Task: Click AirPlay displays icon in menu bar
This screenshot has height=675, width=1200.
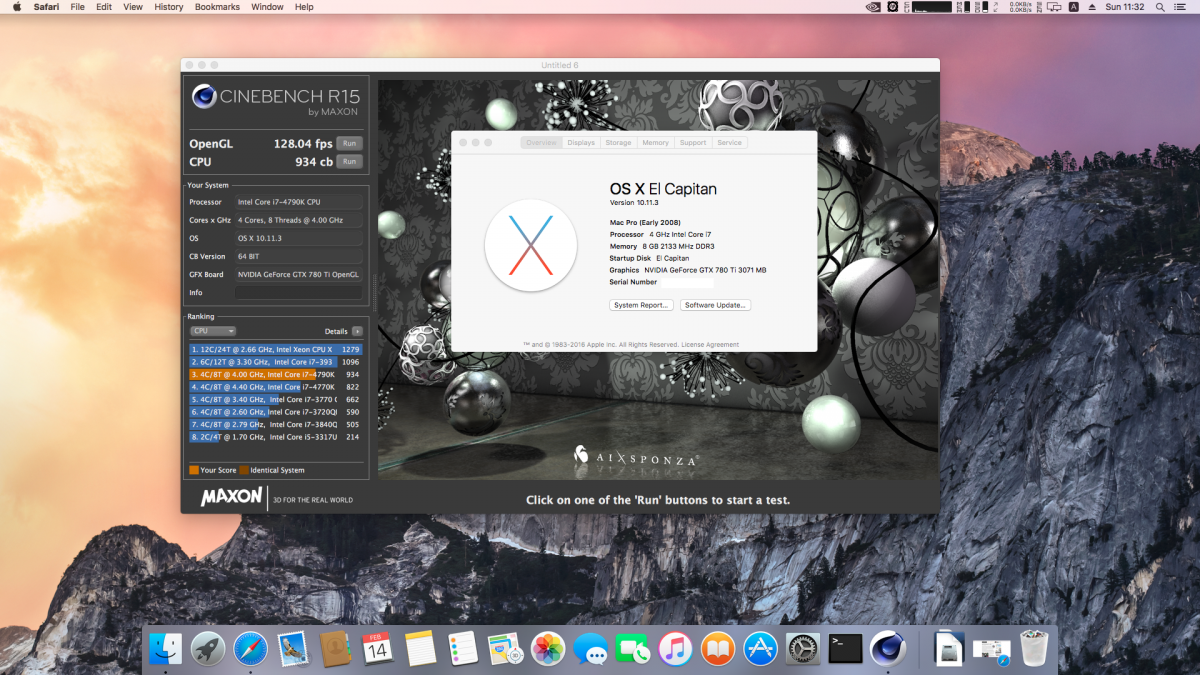Action: pyautogui.click(x=1052, y=6)
